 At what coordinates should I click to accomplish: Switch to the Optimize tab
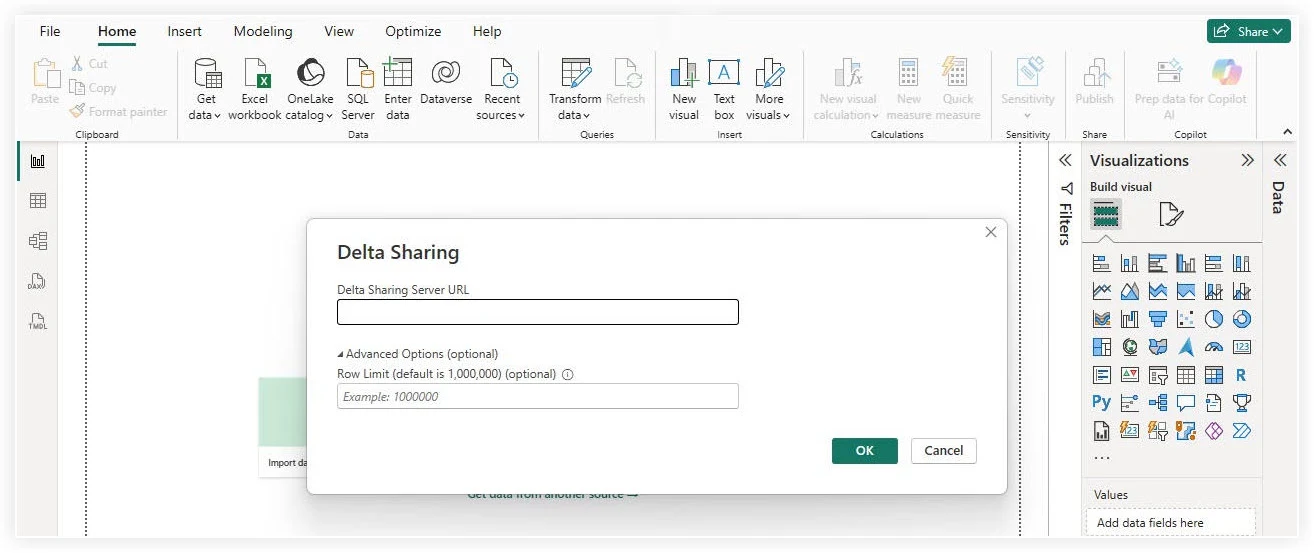(413, 31)
